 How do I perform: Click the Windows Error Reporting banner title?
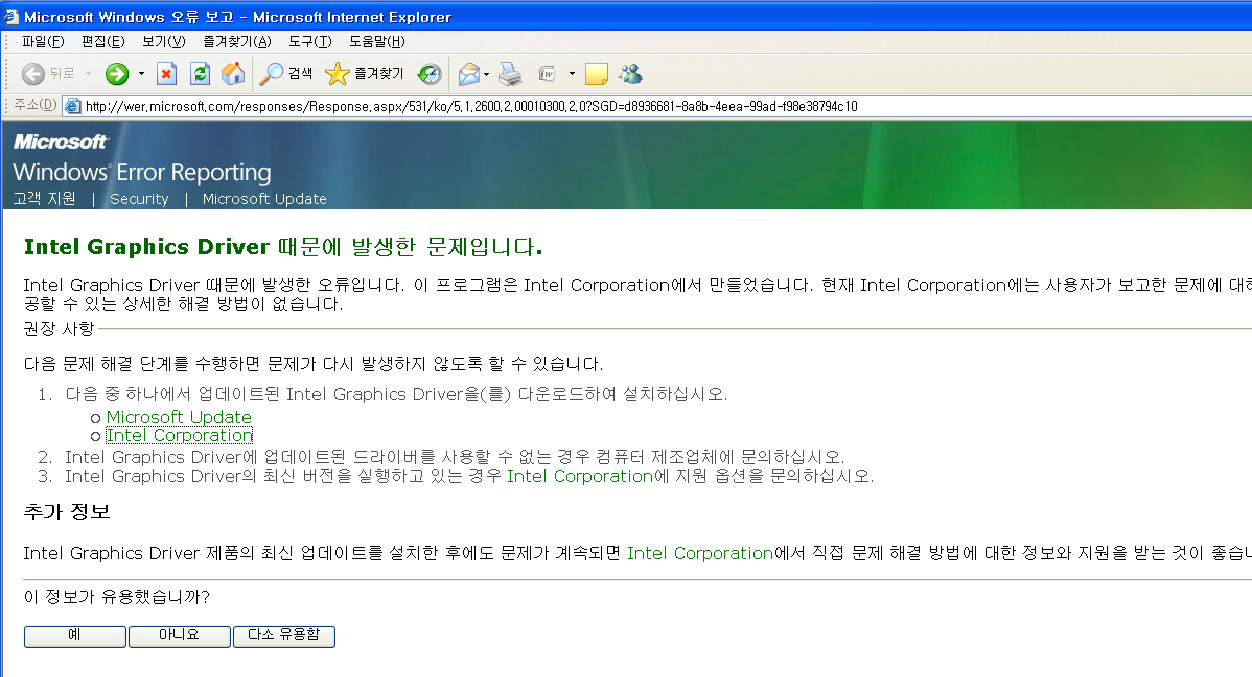[142, 172]
